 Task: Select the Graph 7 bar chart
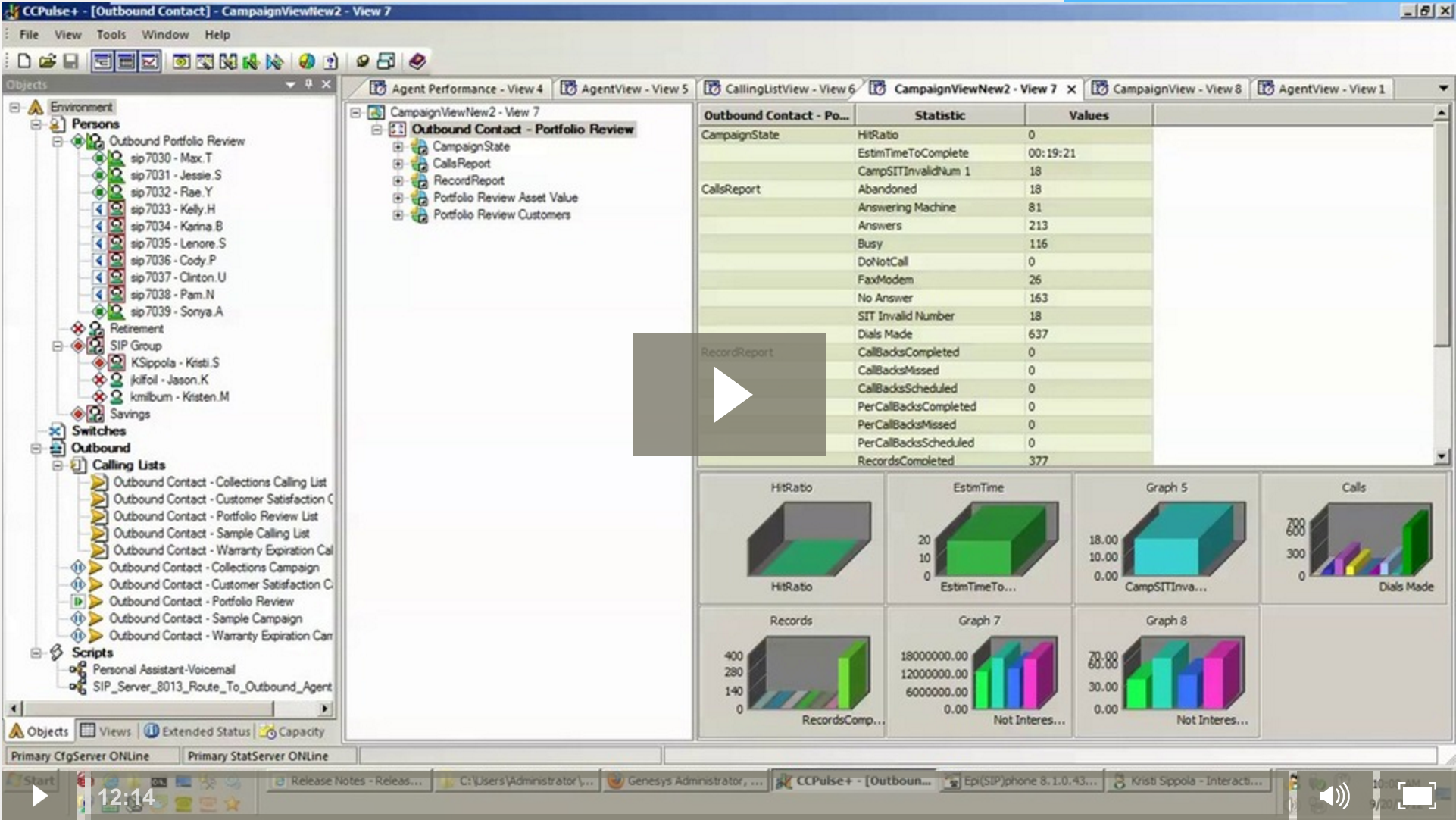click(x=979, y=671)
